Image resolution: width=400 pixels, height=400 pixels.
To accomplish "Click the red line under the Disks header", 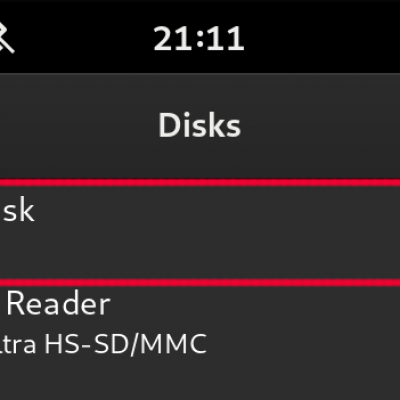I will pos(200,183).
